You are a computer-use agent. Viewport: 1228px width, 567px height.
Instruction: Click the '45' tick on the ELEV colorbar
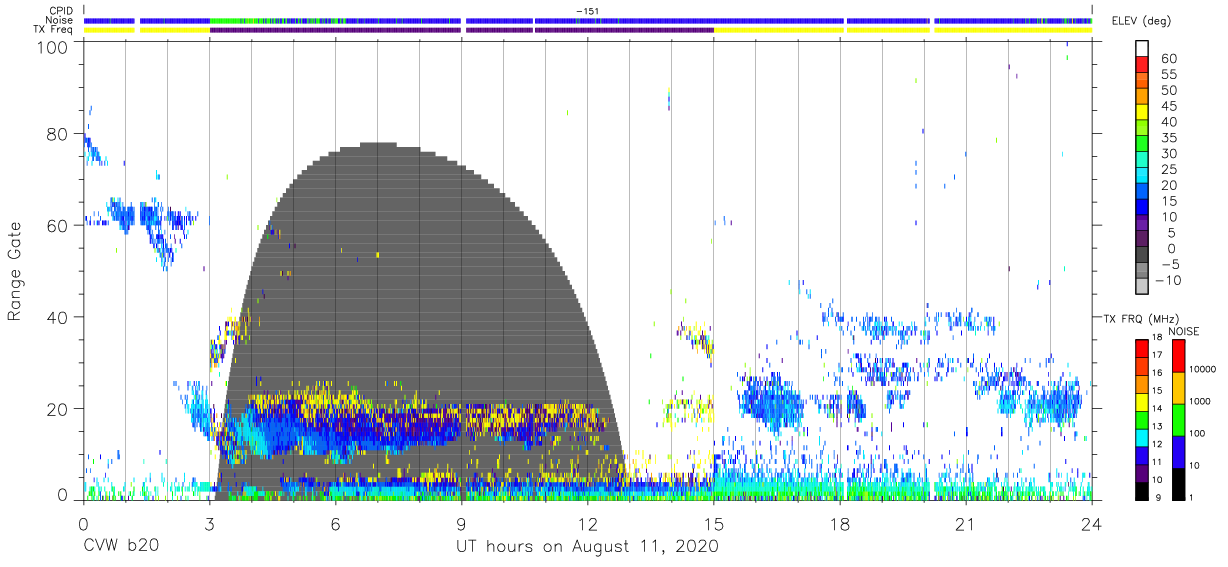pos(1168,106)
